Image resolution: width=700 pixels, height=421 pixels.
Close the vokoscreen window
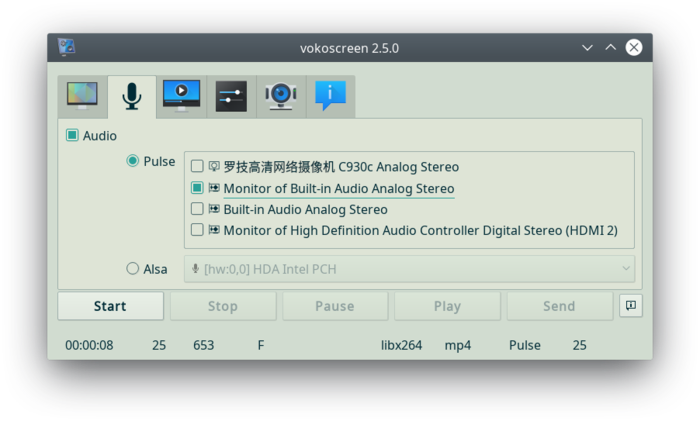coord(633,47)
